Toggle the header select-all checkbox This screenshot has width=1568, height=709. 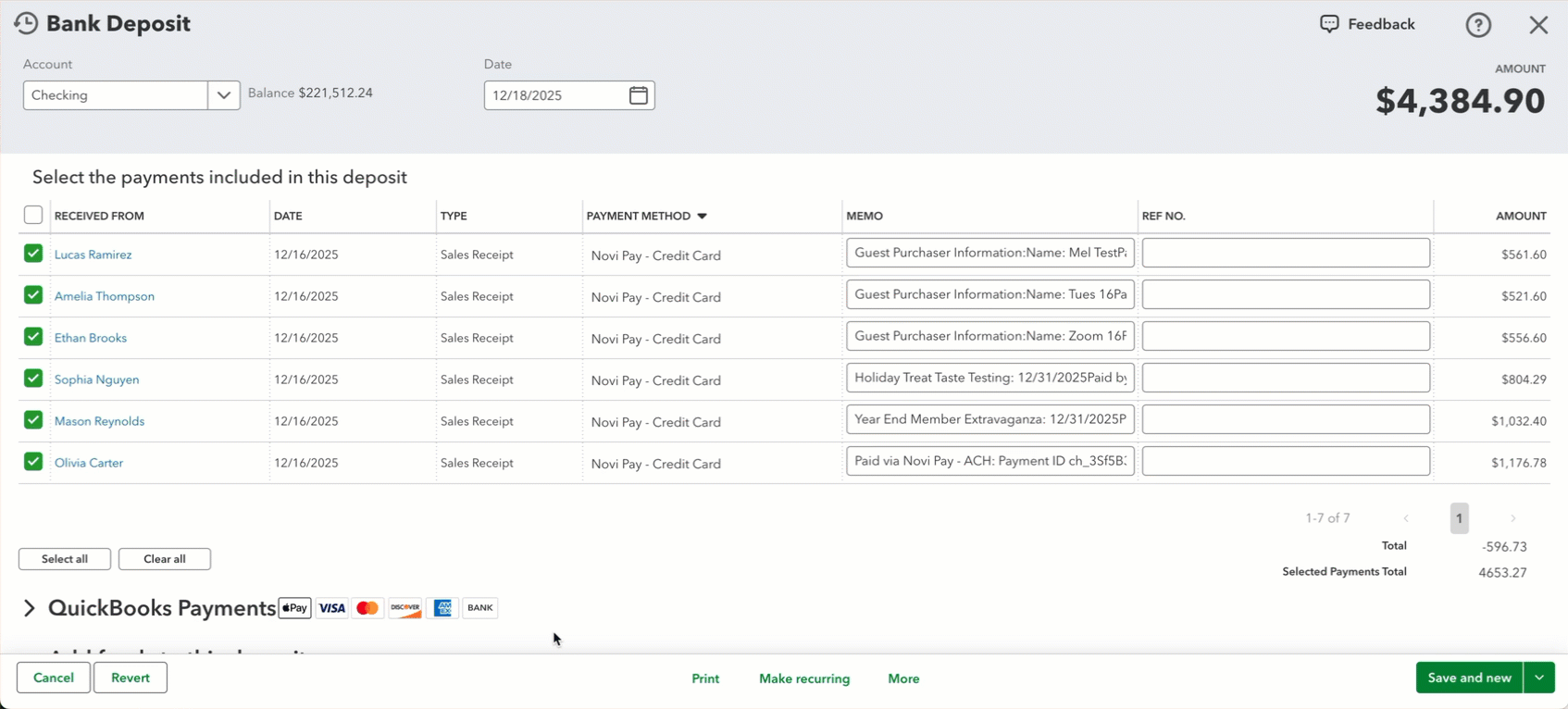33,216
